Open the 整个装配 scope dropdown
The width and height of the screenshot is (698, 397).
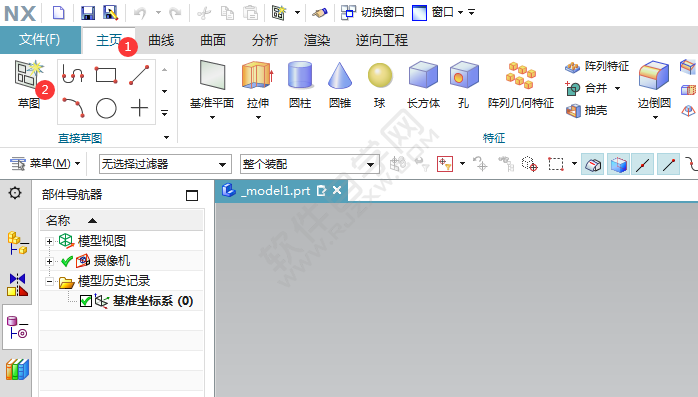tap(309, 164)
